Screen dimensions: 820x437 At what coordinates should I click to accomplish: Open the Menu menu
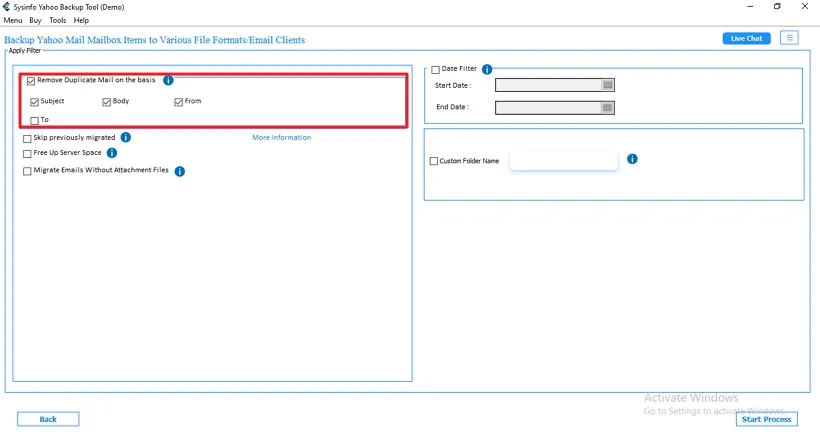pyautogui.click(x=13, y=20)
